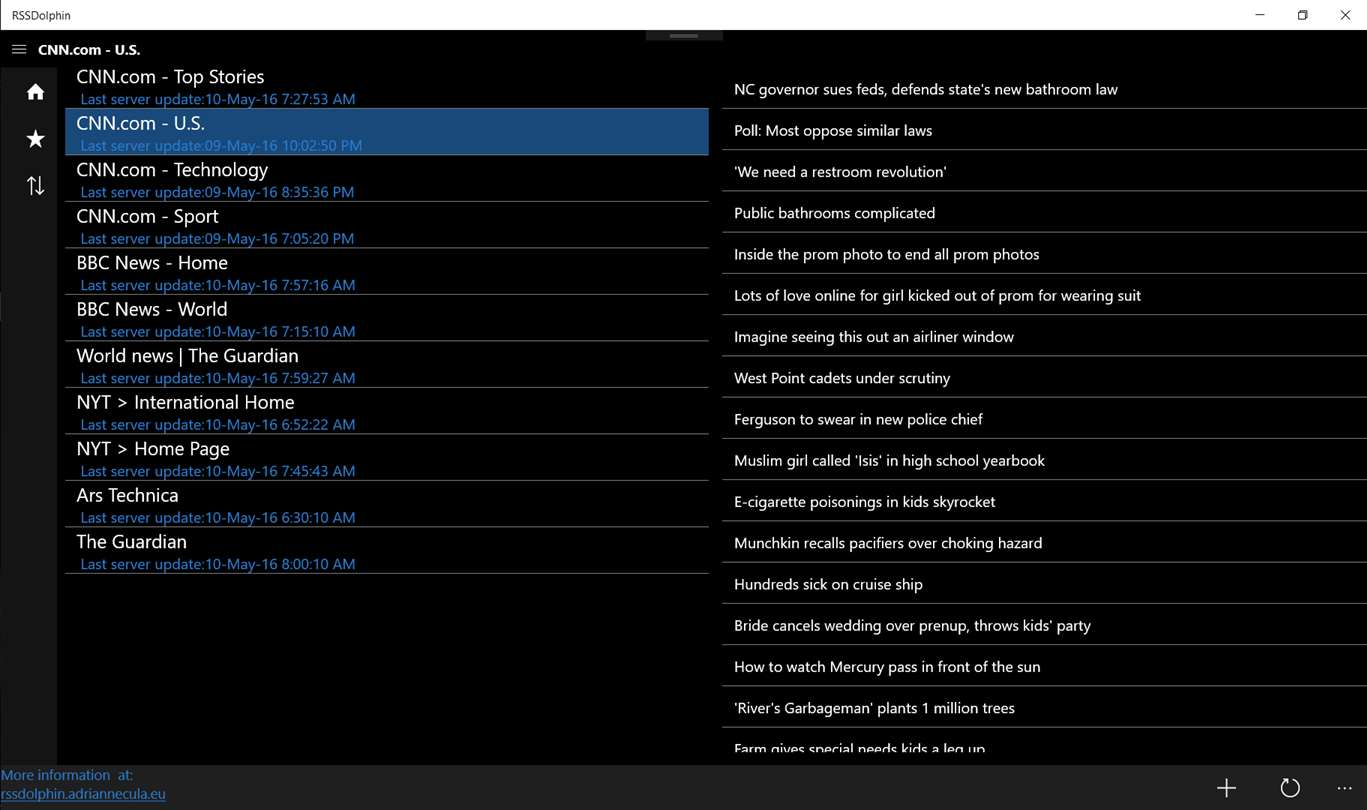Open 'Lots of love online for girl' article
This screenshot has height=810, width=1367.
pos(1044,295)
